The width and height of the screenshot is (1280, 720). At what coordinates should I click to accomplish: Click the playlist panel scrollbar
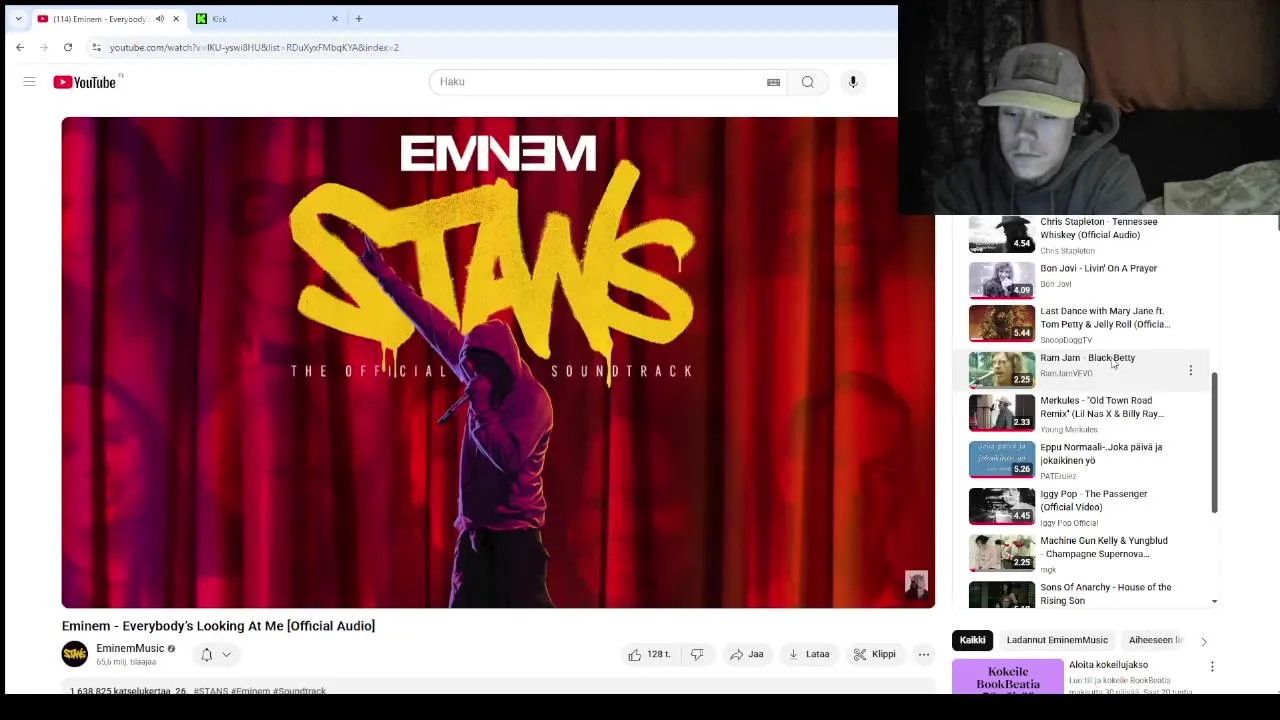pos(1214,443)
